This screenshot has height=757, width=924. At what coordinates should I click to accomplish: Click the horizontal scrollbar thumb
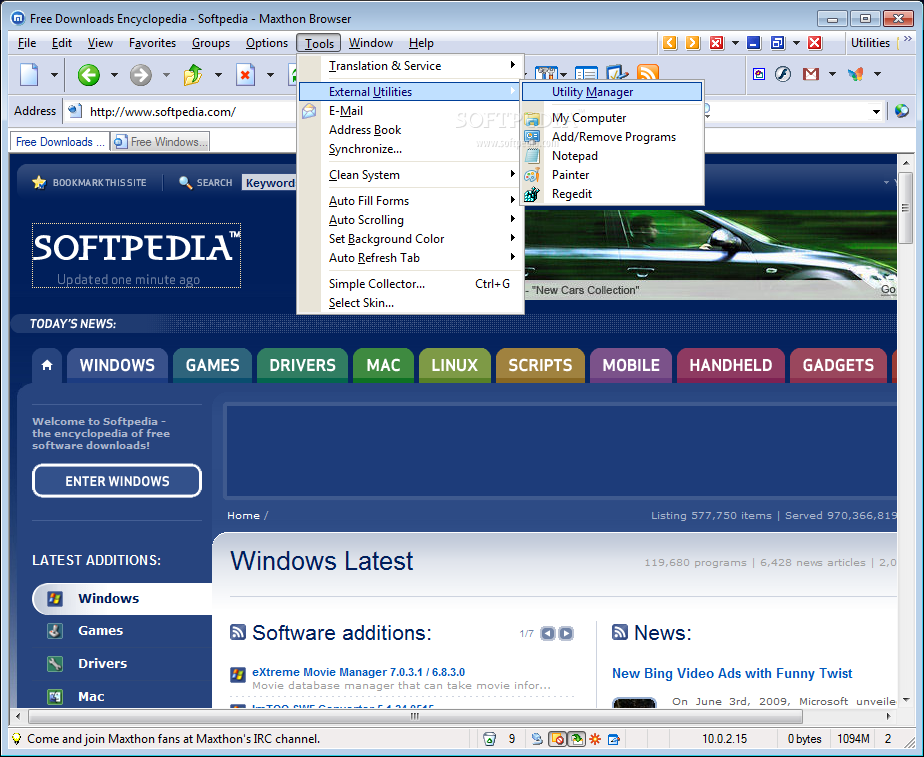pyautogui.click(x=415, y=716)
